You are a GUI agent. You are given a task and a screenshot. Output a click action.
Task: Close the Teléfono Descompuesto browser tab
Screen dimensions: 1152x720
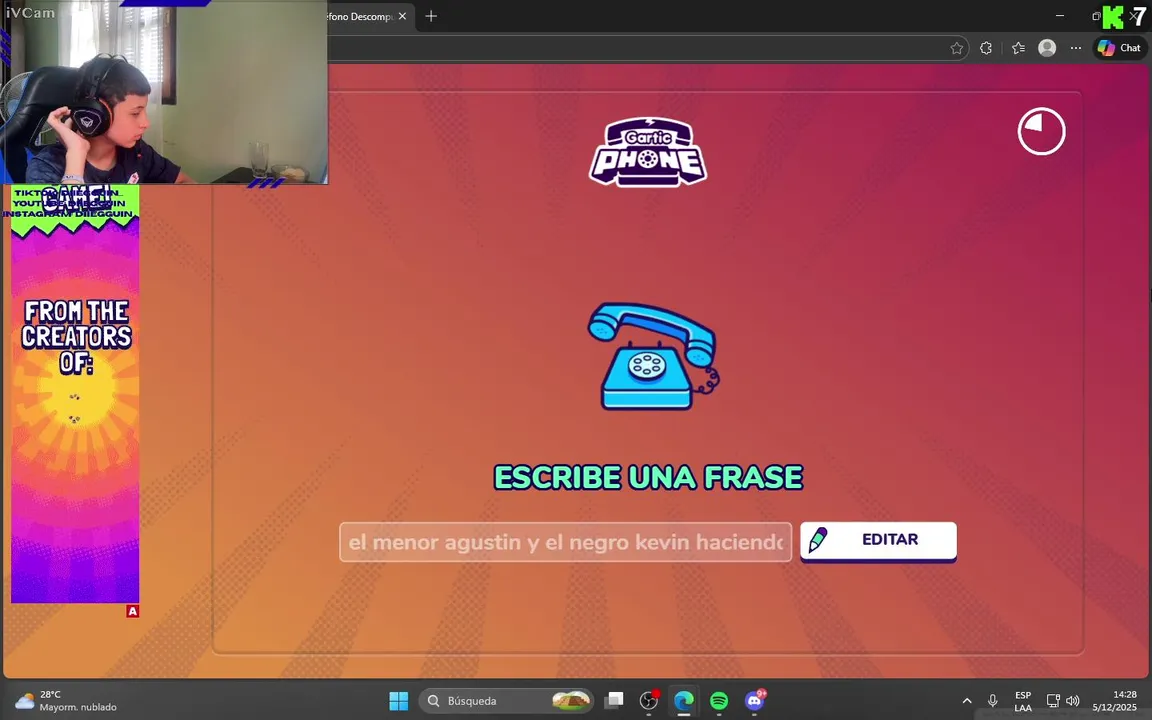pyautogui.click(x=402, y=16)
